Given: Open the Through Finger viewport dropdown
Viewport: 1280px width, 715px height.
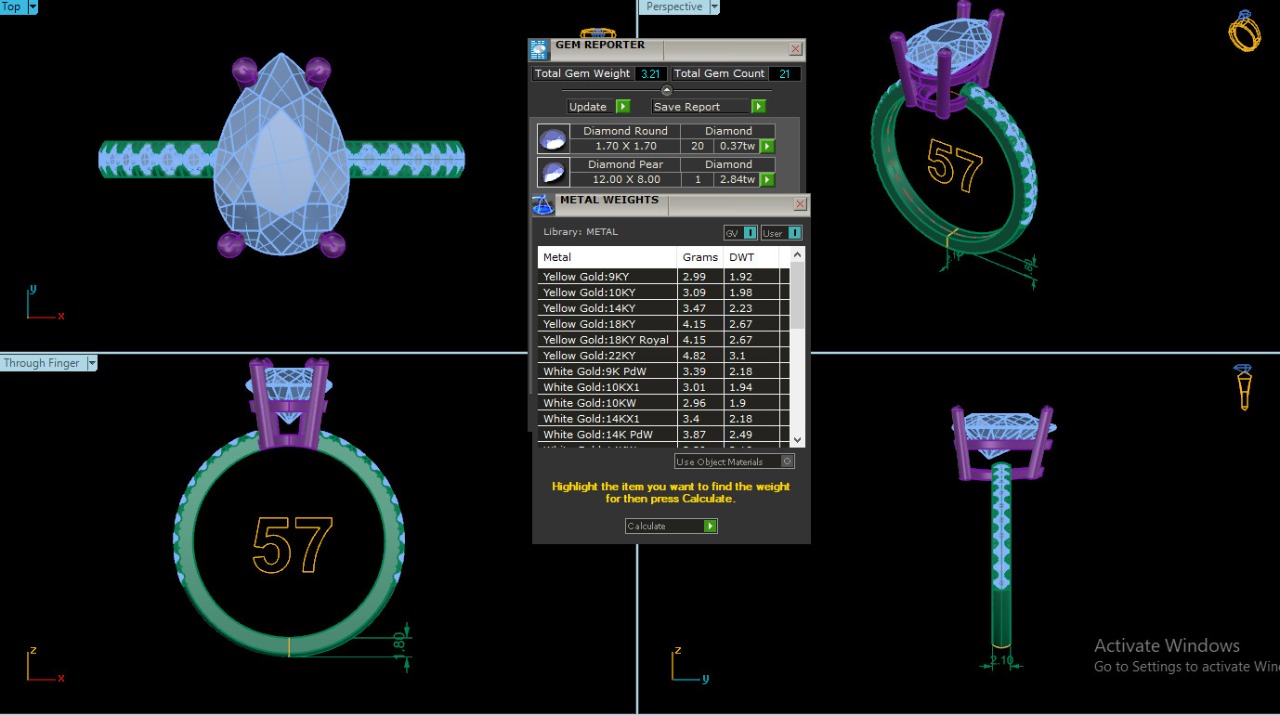Looking at the screenshot, I should 92,363.
